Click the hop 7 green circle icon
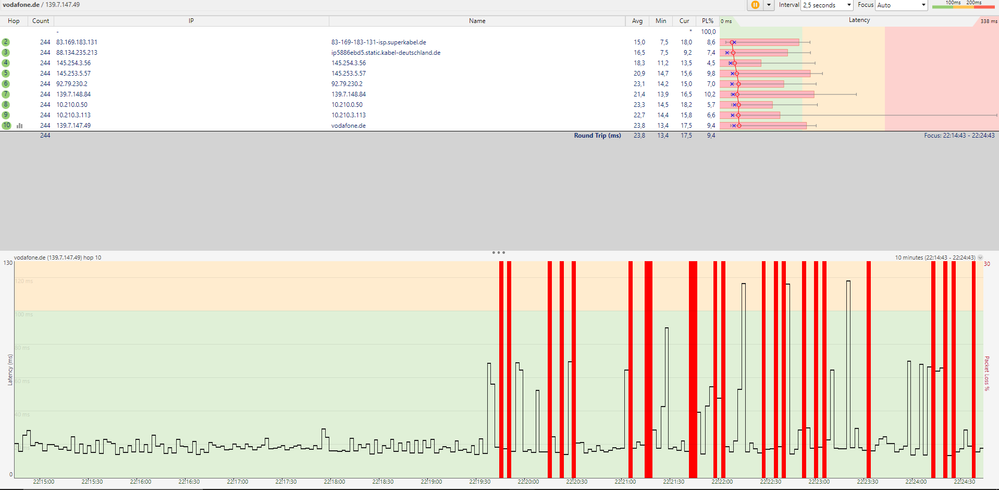The width and height of the screenshot is (999, 490). click(6, 94)
